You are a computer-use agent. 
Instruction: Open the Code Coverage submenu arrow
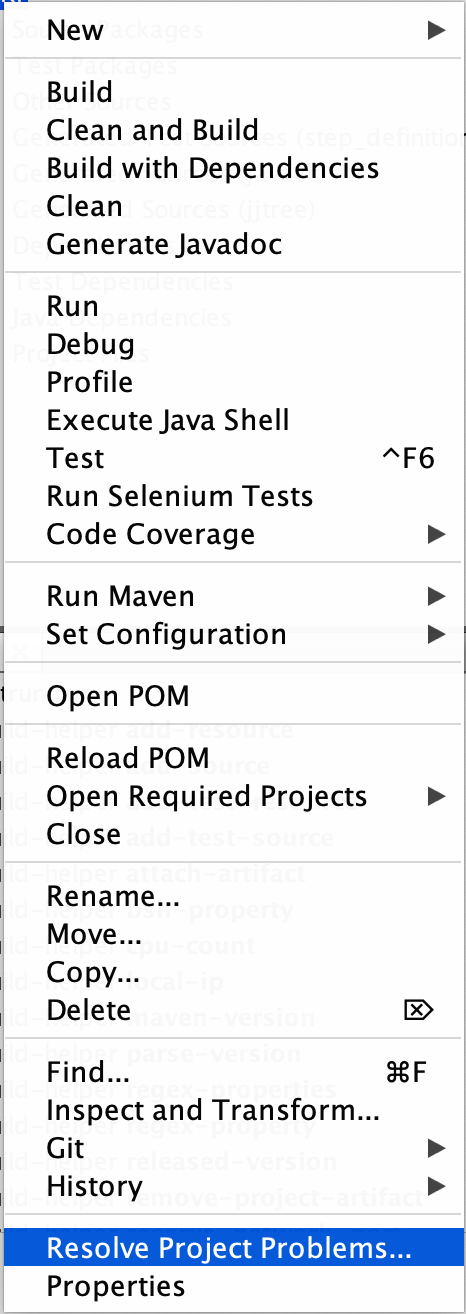tap(436, 534)
